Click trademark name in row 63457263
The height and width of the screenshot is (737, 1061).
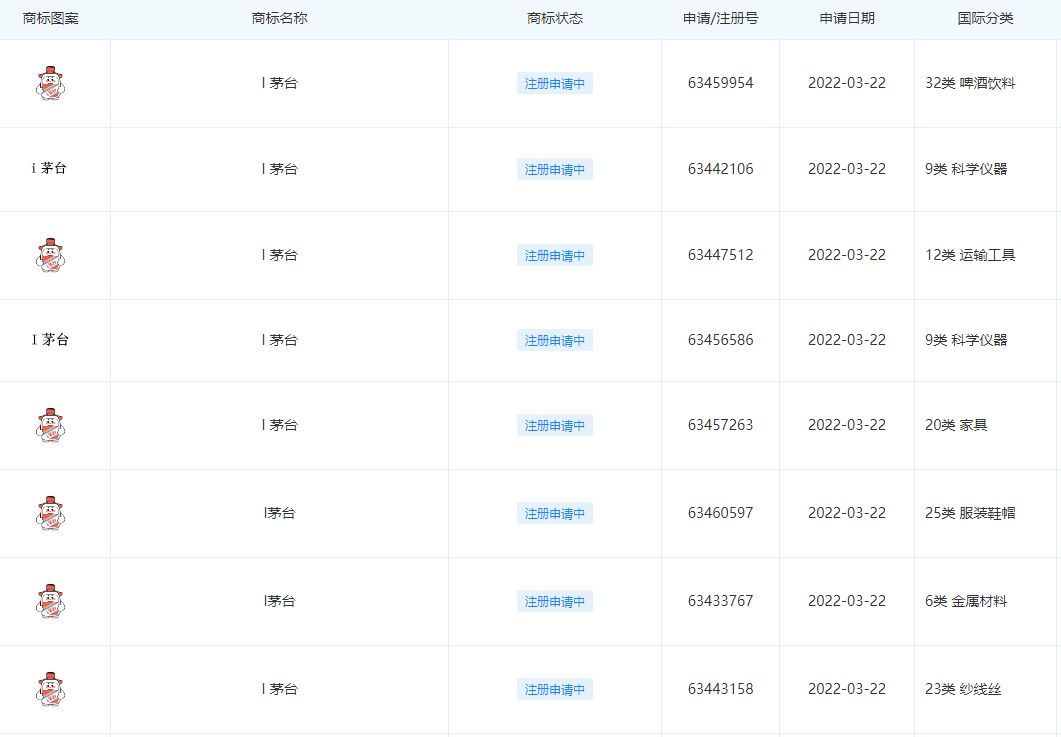[x=279, y=424]
